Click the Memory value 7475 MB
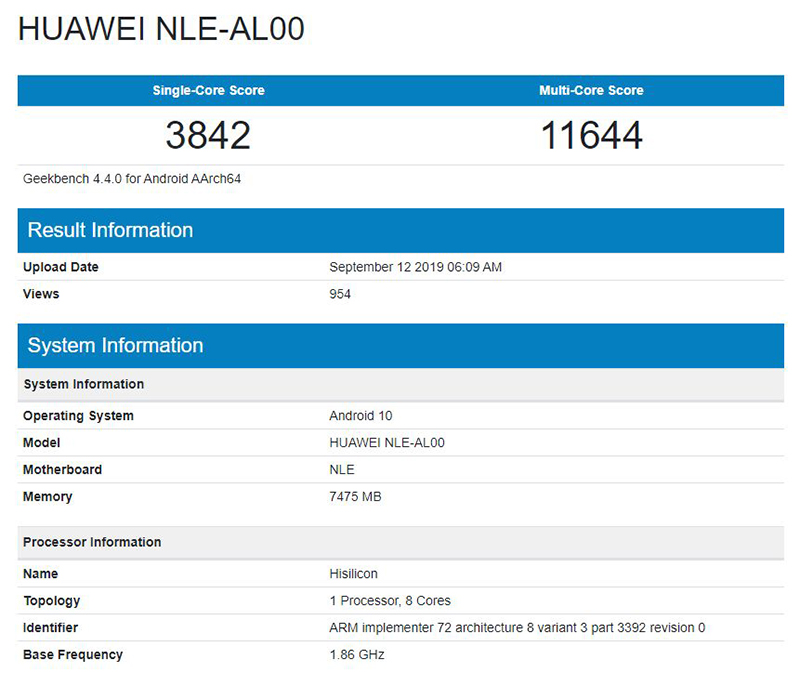 coord(355,497)
